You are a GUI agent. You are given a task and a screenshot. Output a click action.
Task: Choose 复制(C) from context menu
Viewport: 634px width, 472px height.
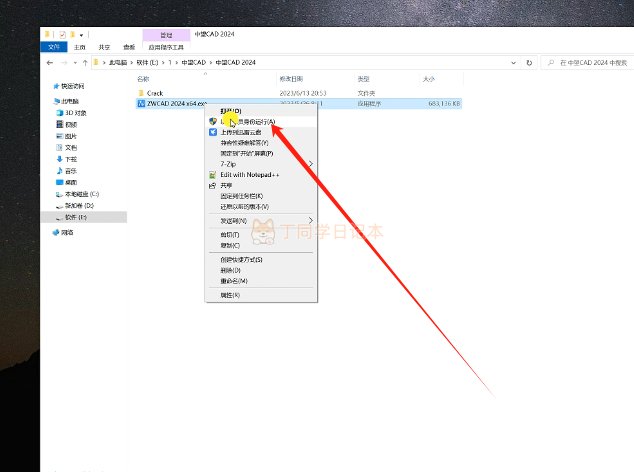(261, 246)
